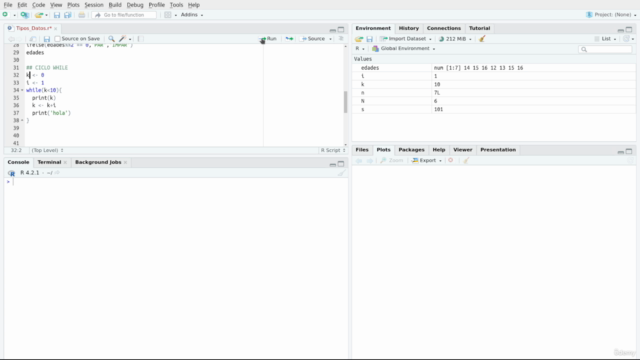Click the Import Dataset button
The width and height of the screenshot is (640, 360).
(x=406, y=39)
